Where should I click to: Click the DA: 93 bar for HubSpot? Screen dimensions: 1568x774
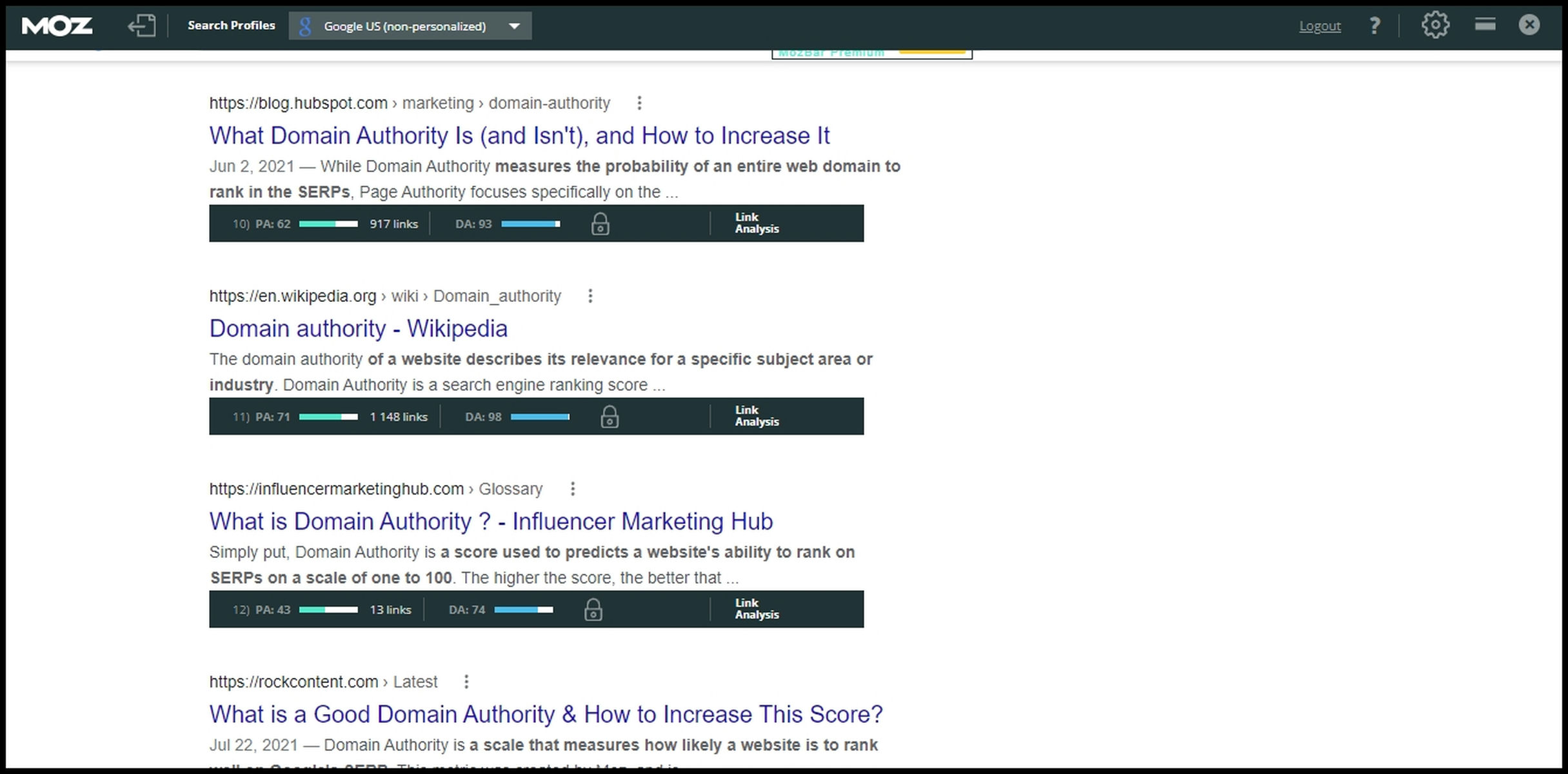(531, 224)
